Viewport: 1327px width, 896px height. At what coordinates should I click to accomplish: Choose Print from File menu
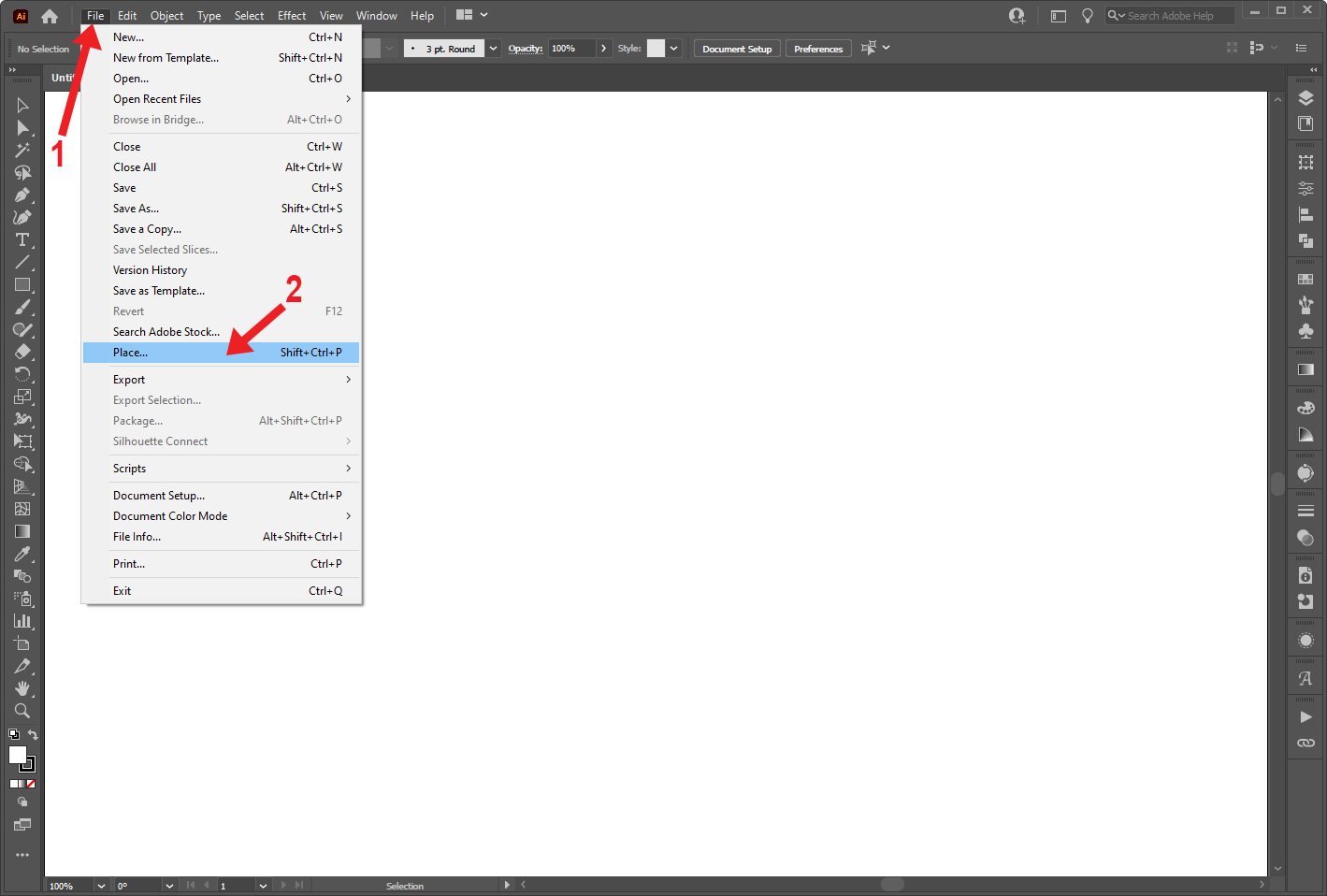[222, 564]
